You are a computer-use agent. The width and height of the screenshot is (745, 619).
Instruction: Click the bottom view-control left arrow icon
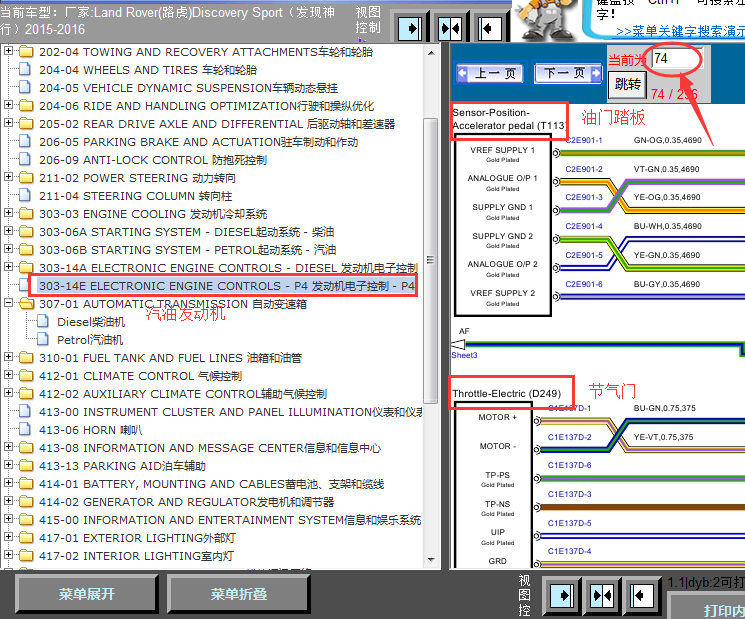point(641,595)
